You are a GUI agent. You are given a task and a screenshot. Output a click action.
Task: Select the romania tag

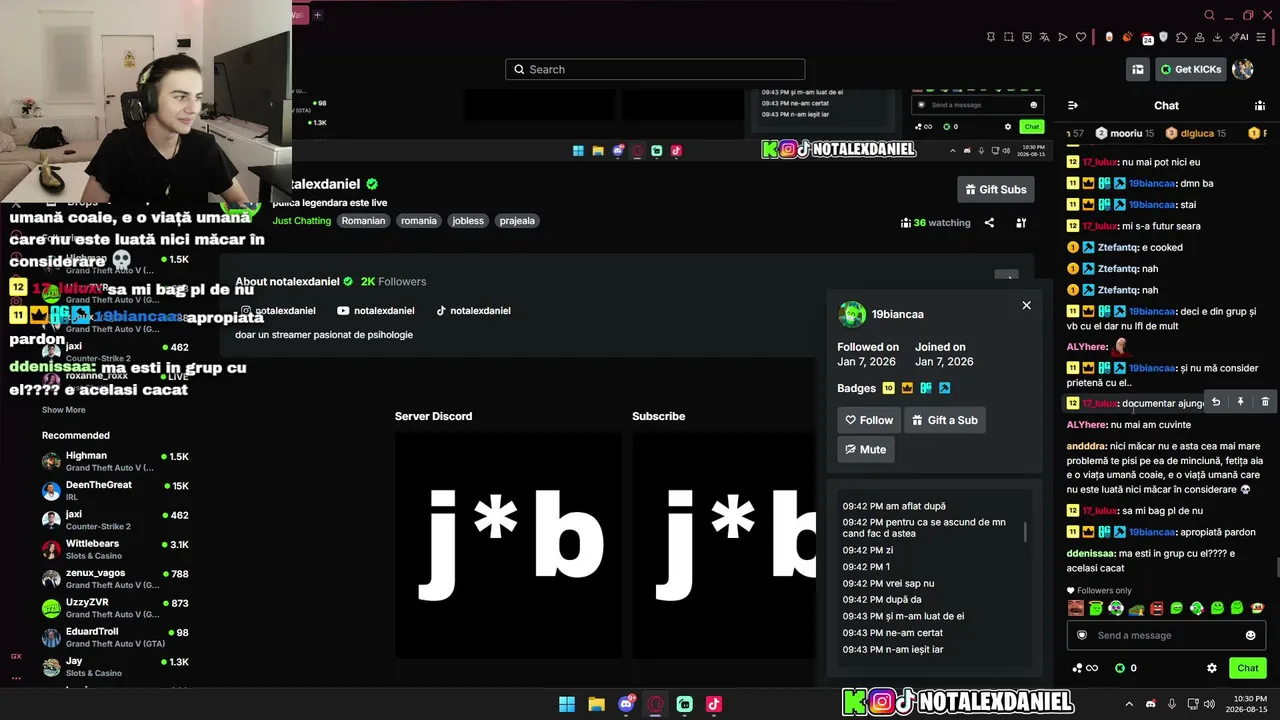419,221
